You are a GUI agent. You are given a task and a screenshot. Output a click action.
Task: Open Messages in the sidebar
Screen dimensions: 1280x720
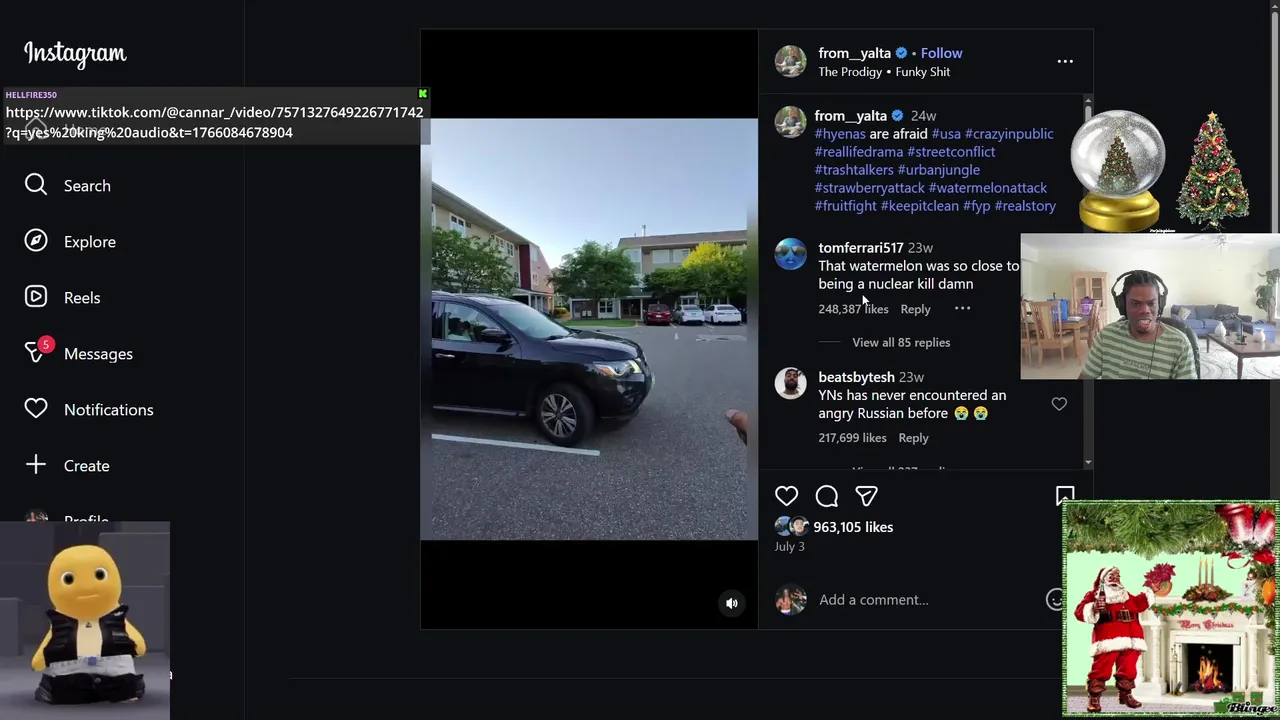pos(97,354)
